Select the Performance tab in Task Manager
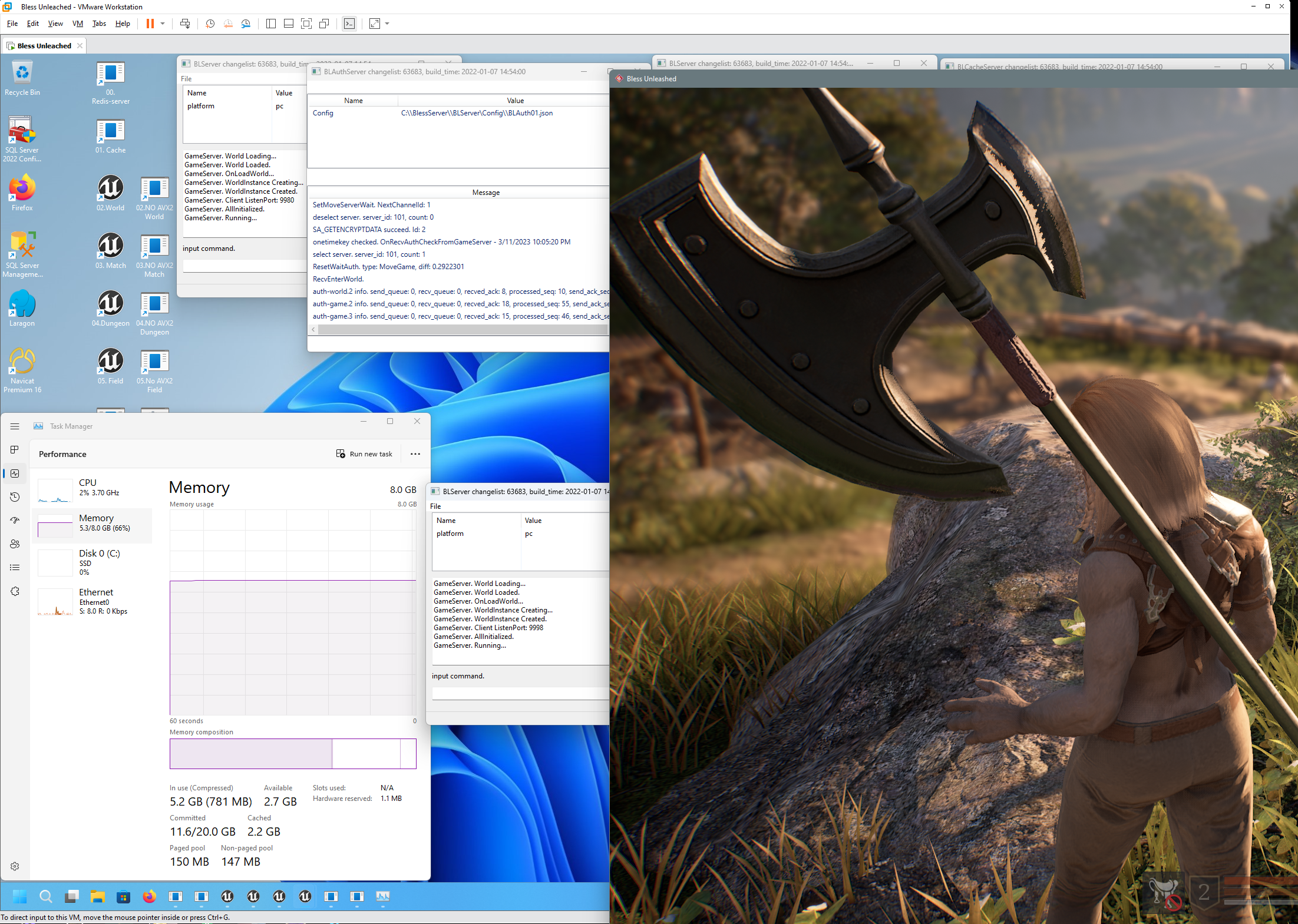 tap(15, 473)
